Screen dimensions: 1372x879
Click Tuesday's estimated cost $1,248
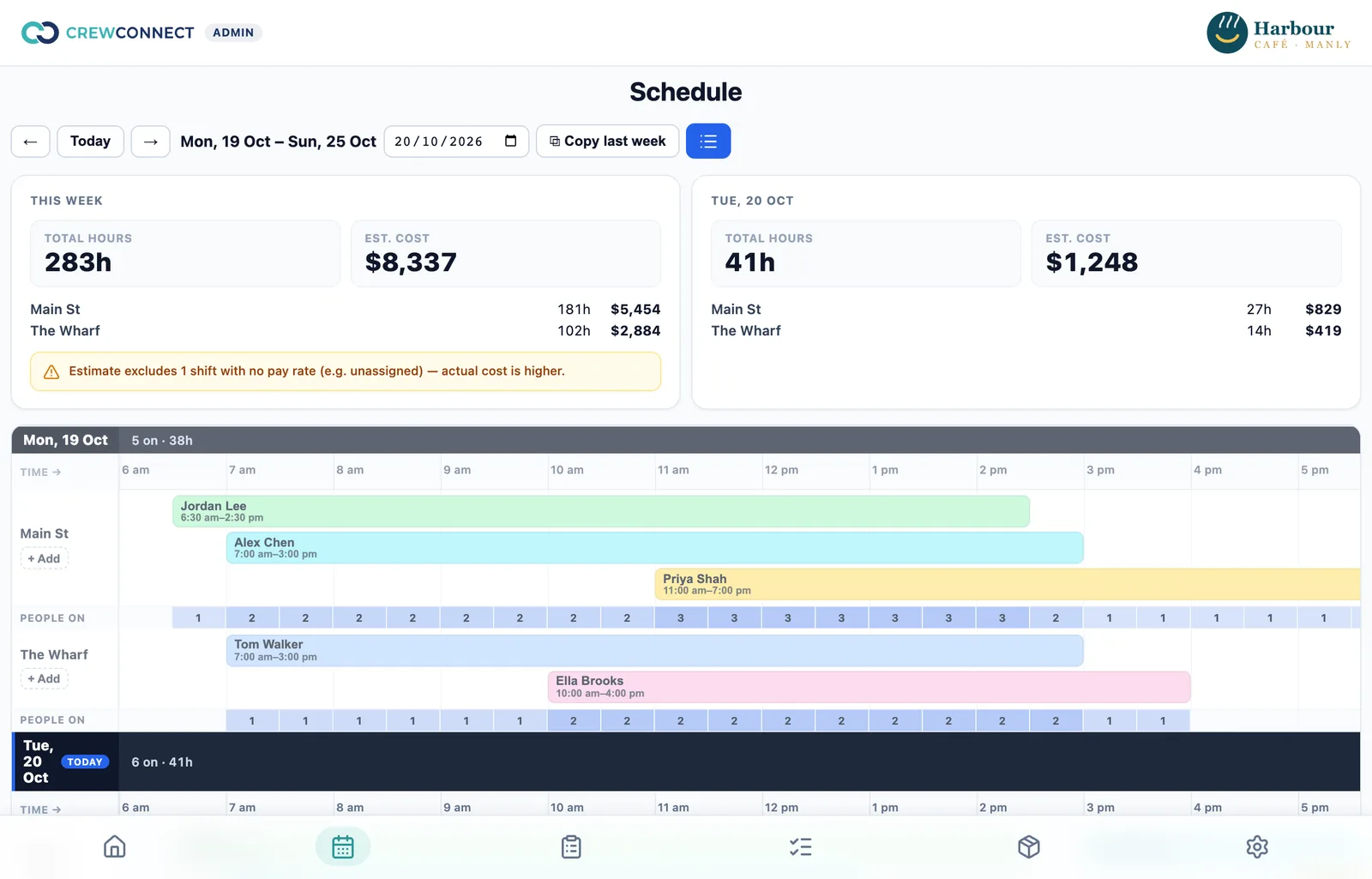tap(1092, 262)
